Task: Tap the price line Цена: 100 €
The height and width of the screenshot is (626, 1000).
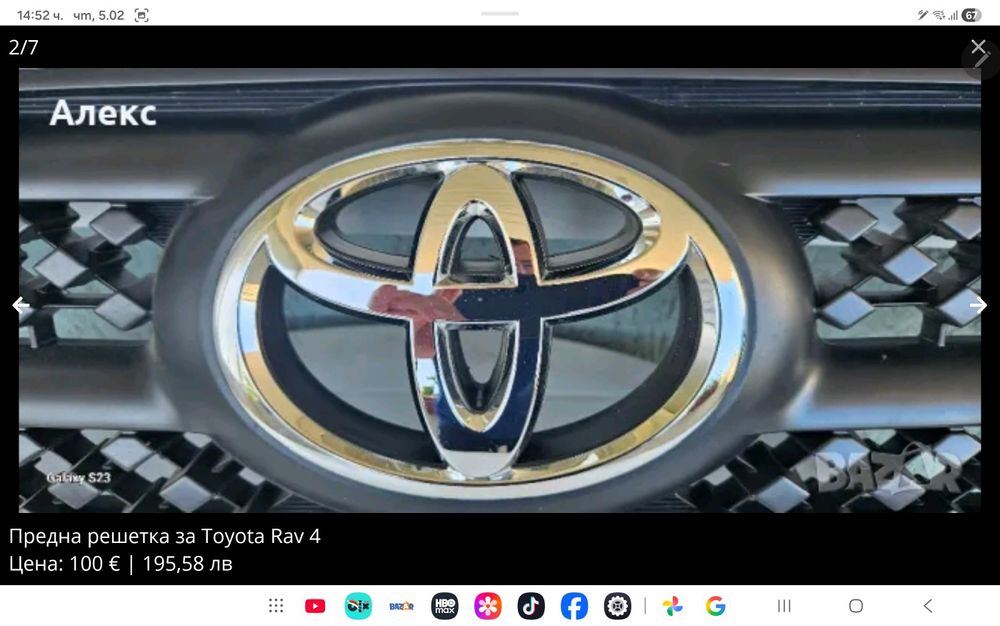Action: [64, 564]
